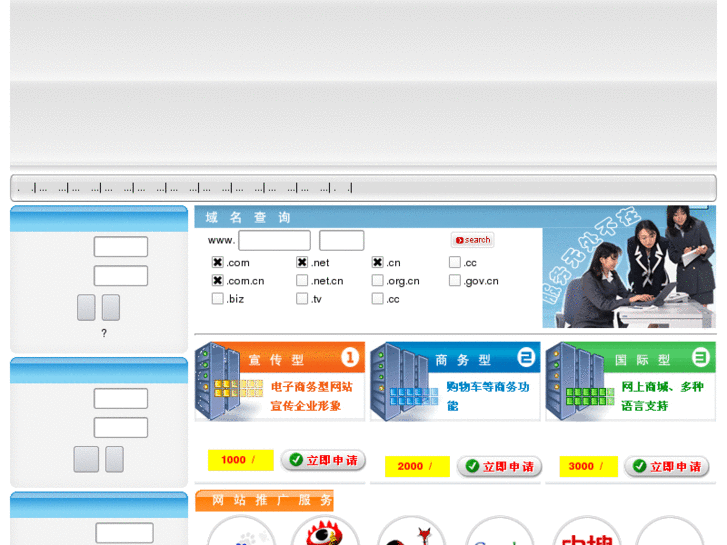Click the server icon on 国际型 banner
The height and width of the screenshot is (545, 727).
[574, 381]
